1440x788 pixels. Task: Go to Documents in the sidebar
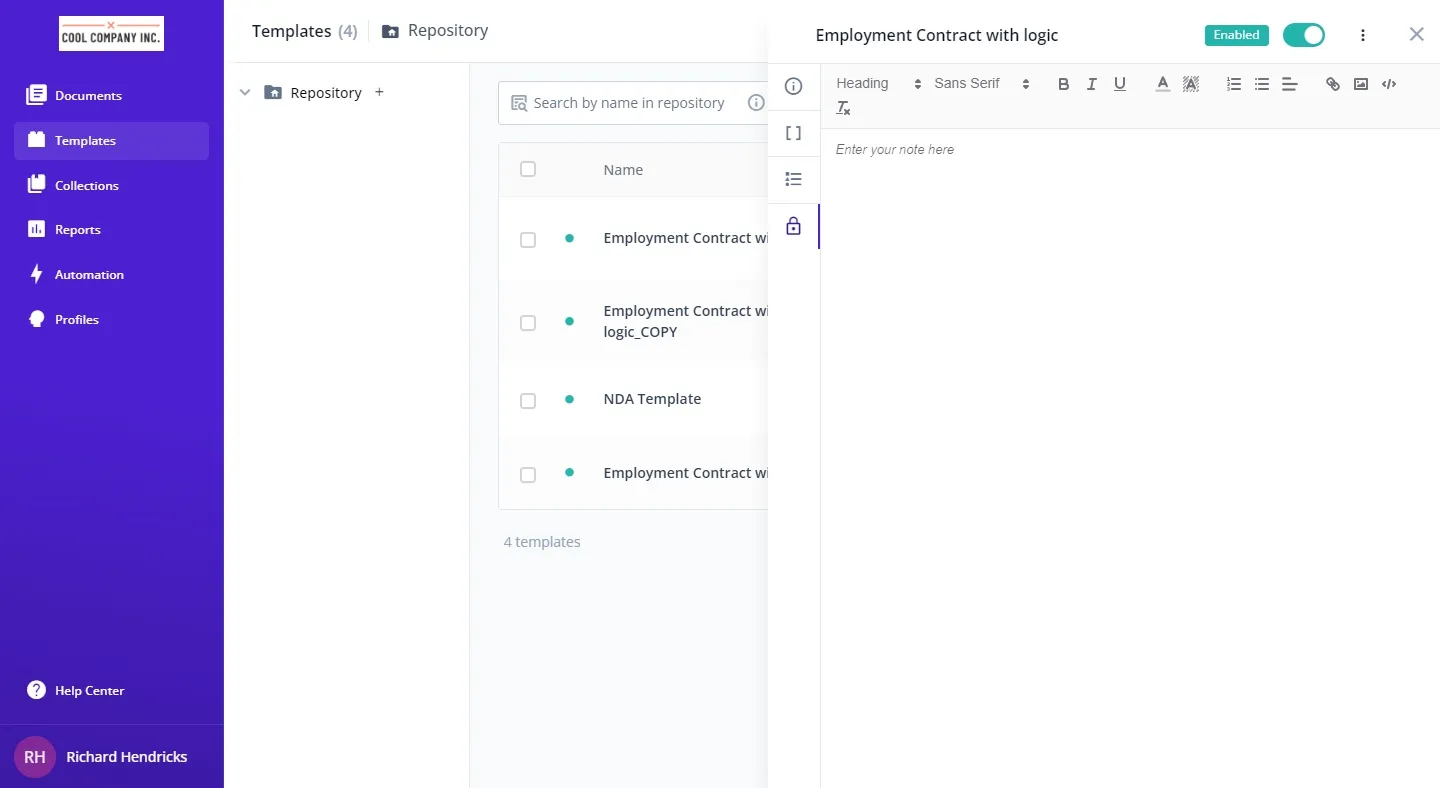coord(88,96)
